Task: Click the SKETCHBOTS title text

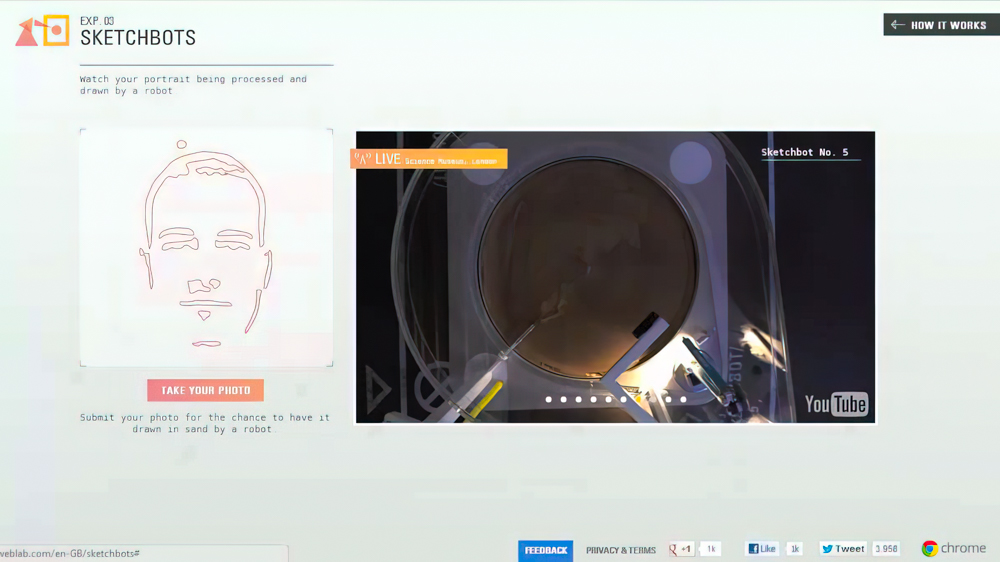Action: [x=138, y=38]
